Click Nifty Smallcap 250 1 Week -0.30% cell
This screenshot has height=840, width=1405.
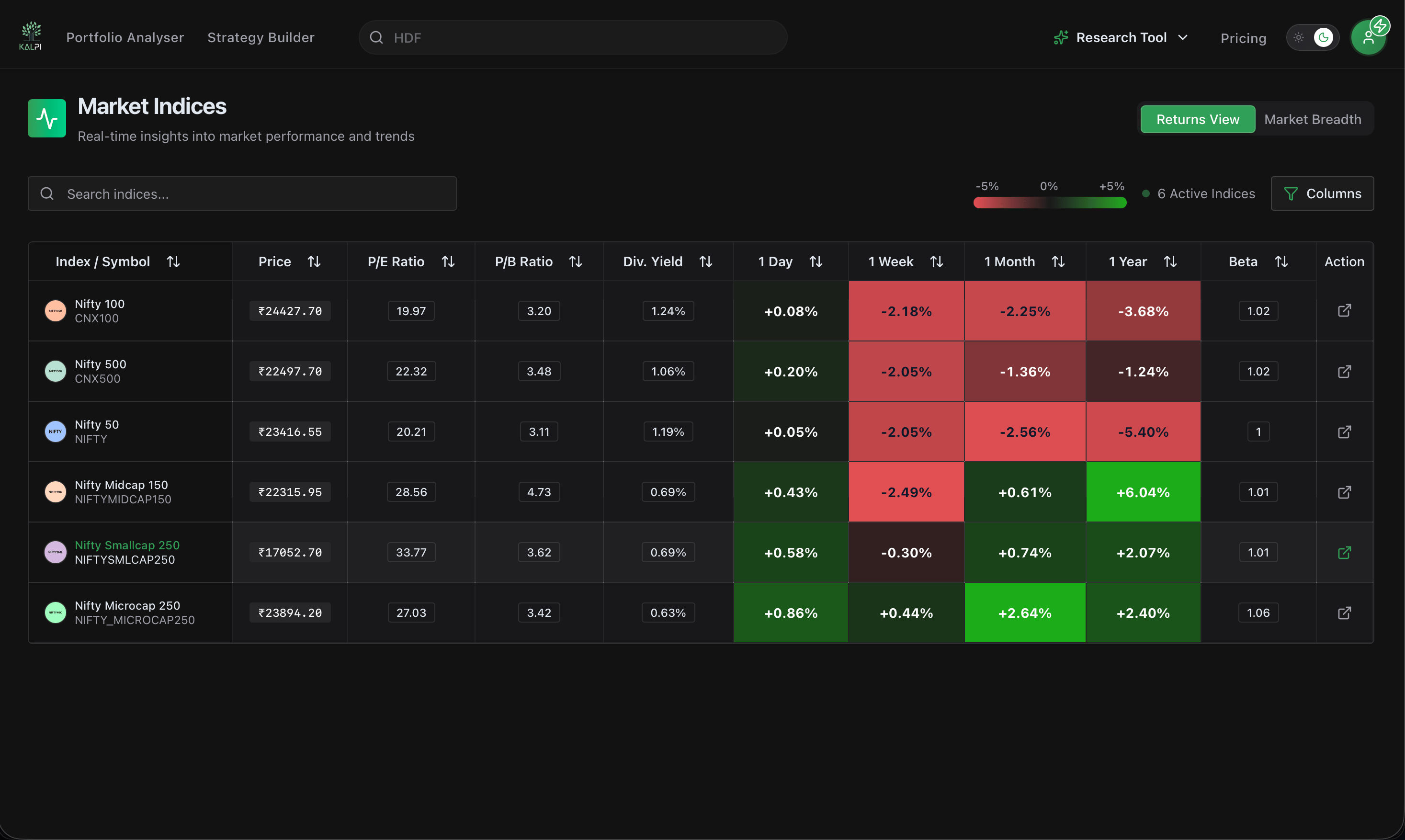point(906,553)
